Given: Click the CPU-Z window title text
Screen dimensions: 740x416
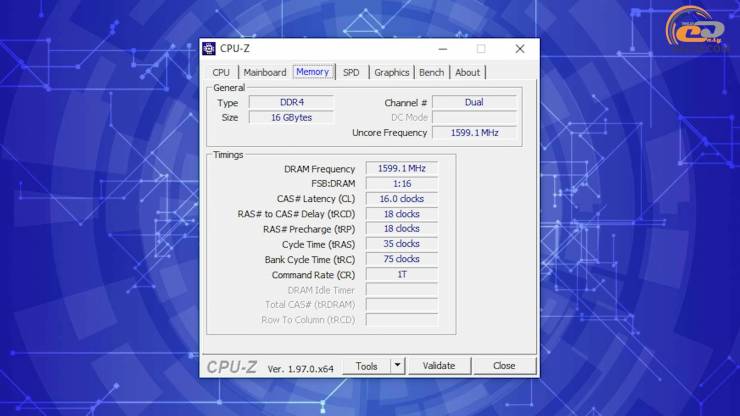Looking at the screenshot, I should point(235,49).
